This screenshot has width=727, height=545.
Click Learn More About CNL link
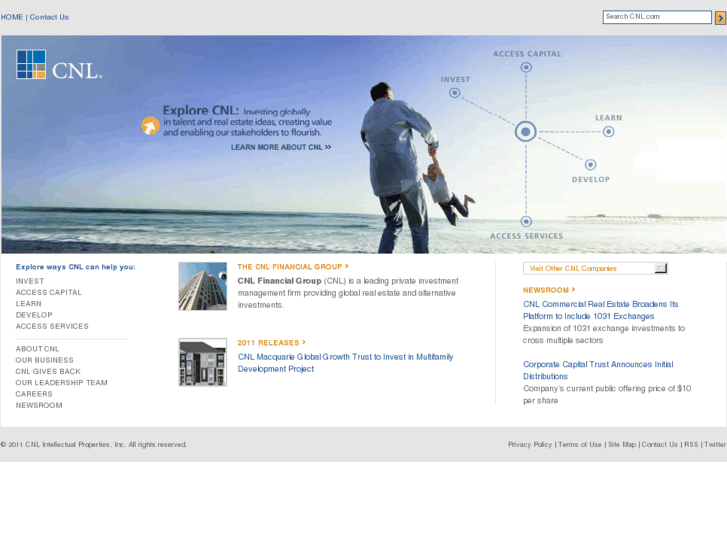point(280,147)
